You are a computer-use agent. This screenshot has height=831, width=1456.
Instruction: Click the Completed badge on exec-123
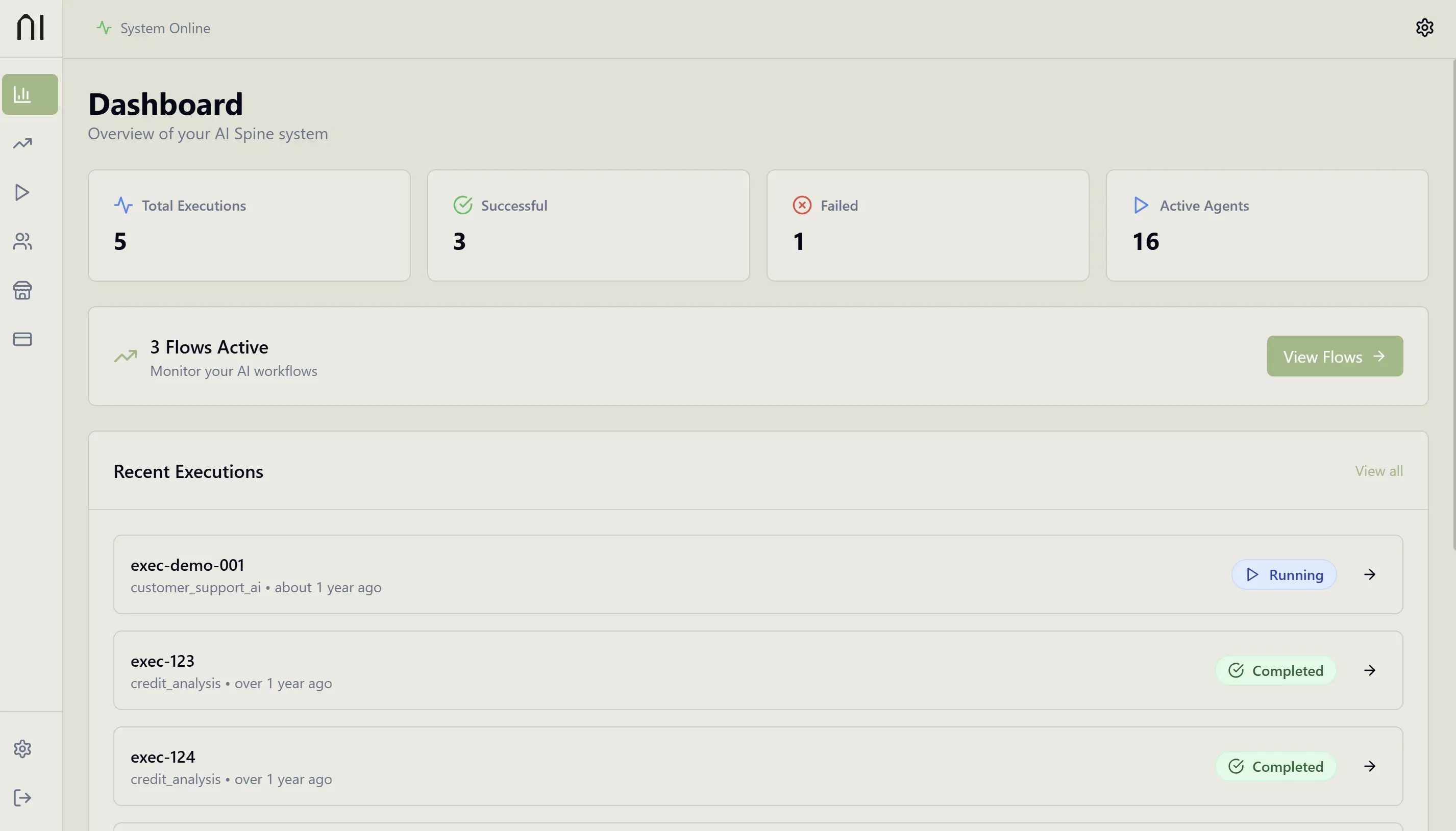[x=1275, y=670]
